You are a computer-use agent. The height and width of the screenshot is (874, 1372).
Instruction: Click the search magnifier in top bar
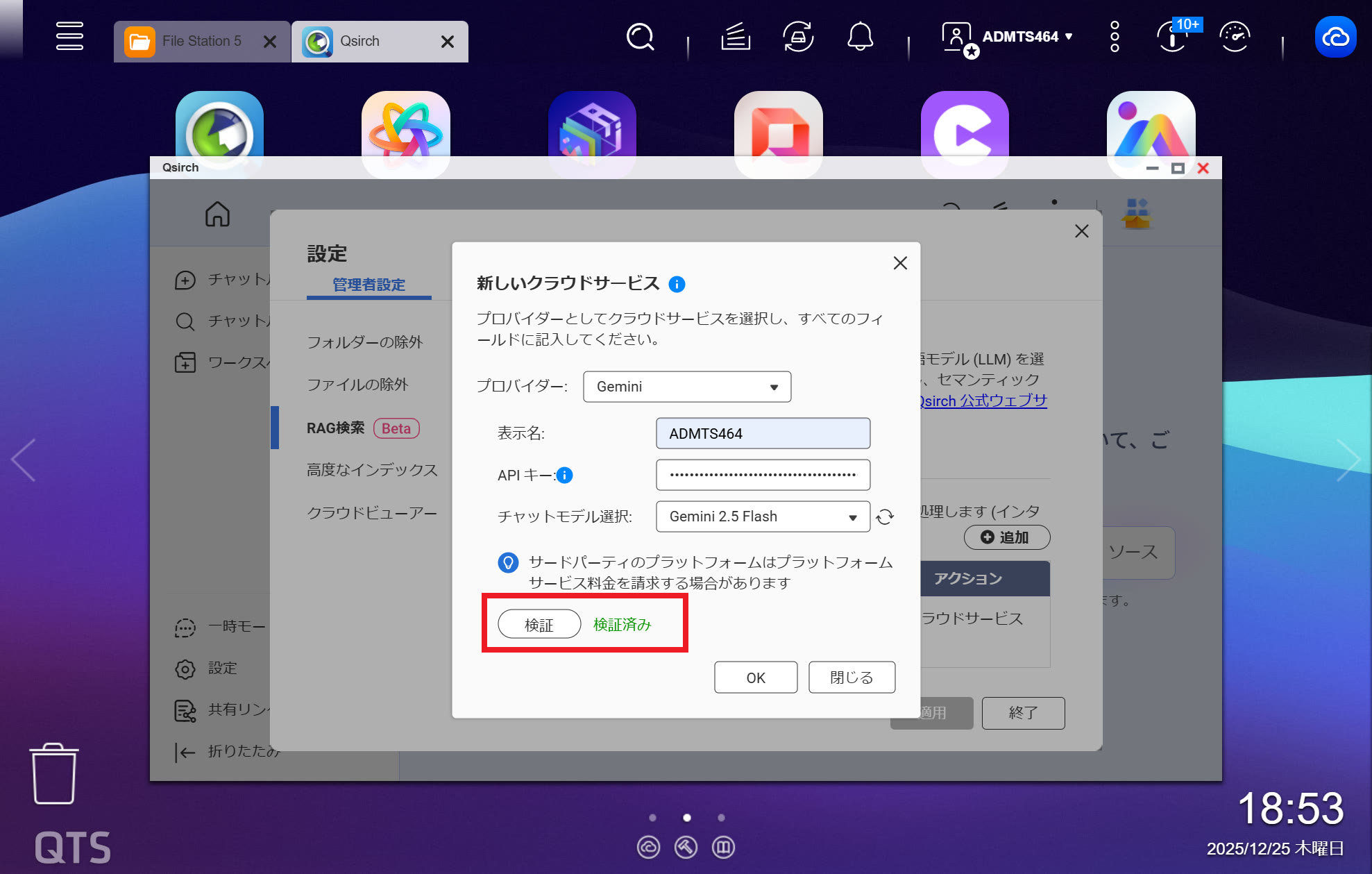640,37
